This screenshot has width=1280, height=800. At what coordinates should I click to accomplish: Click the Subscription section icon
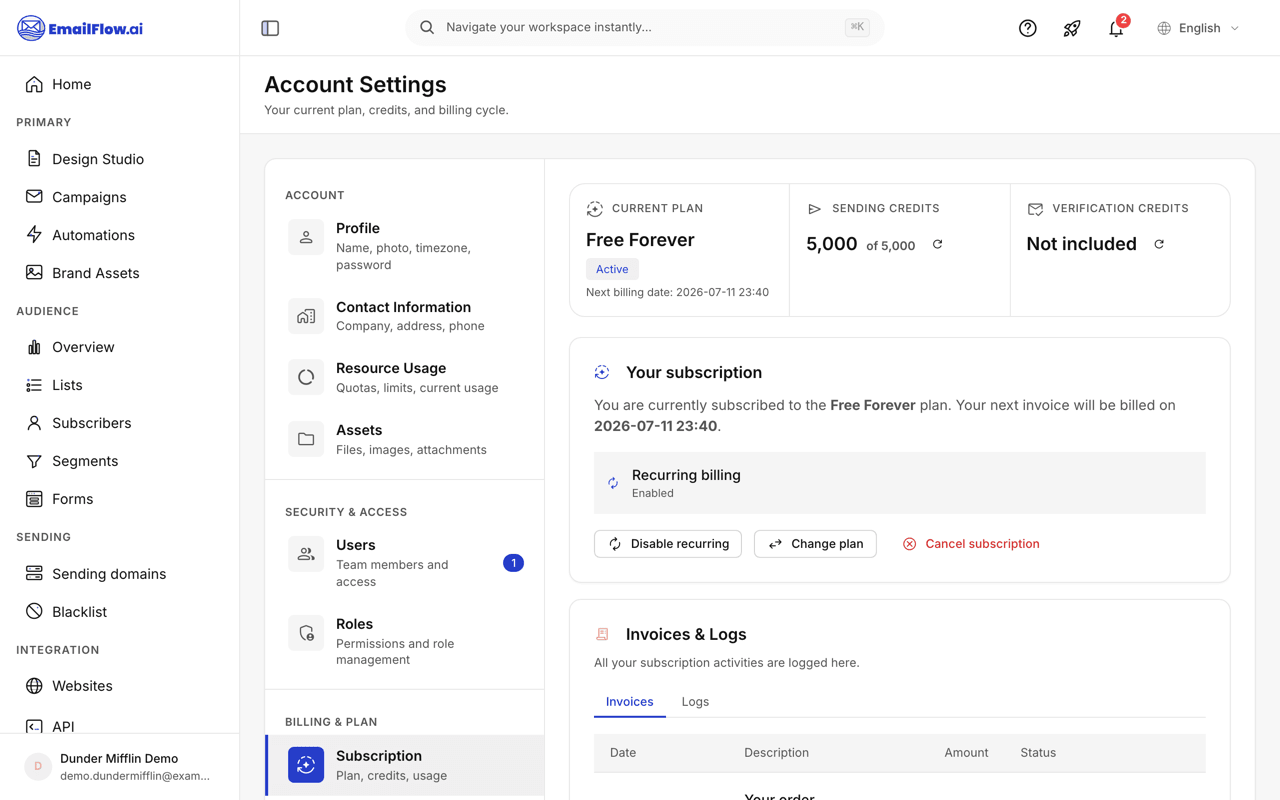pyautogui.click(x=306, y=765)
